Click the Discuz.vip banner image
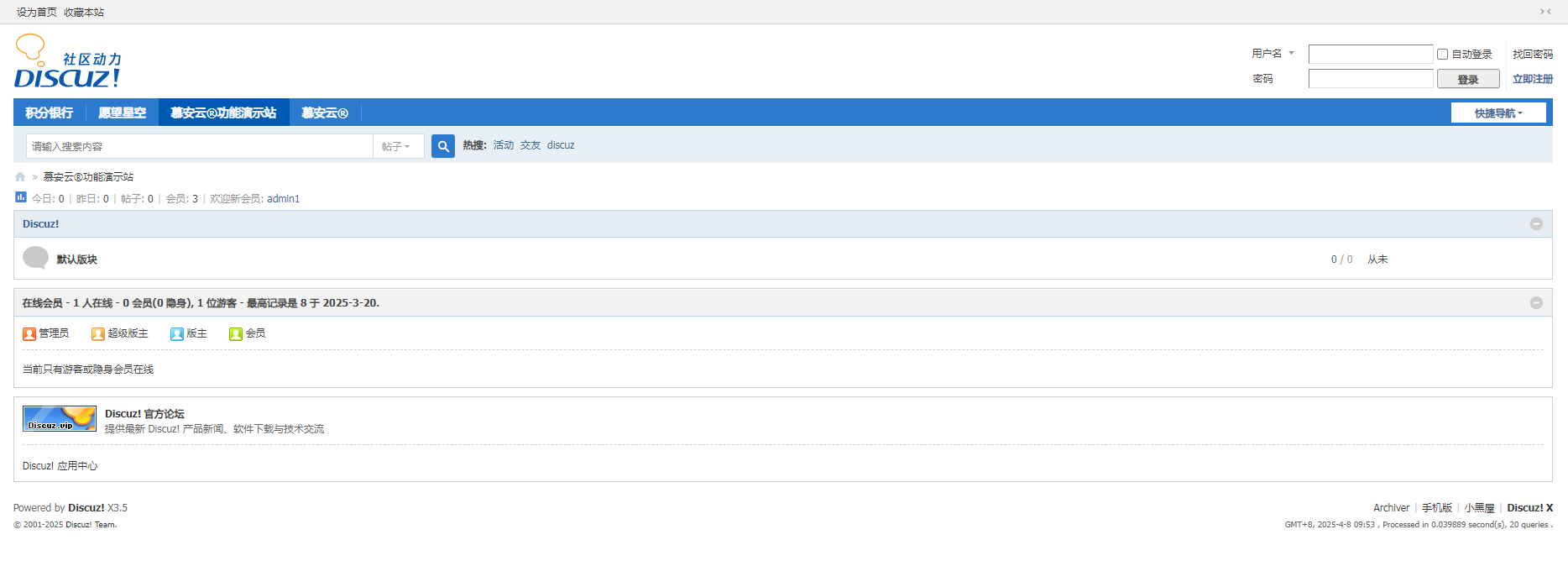 point(60,419)
